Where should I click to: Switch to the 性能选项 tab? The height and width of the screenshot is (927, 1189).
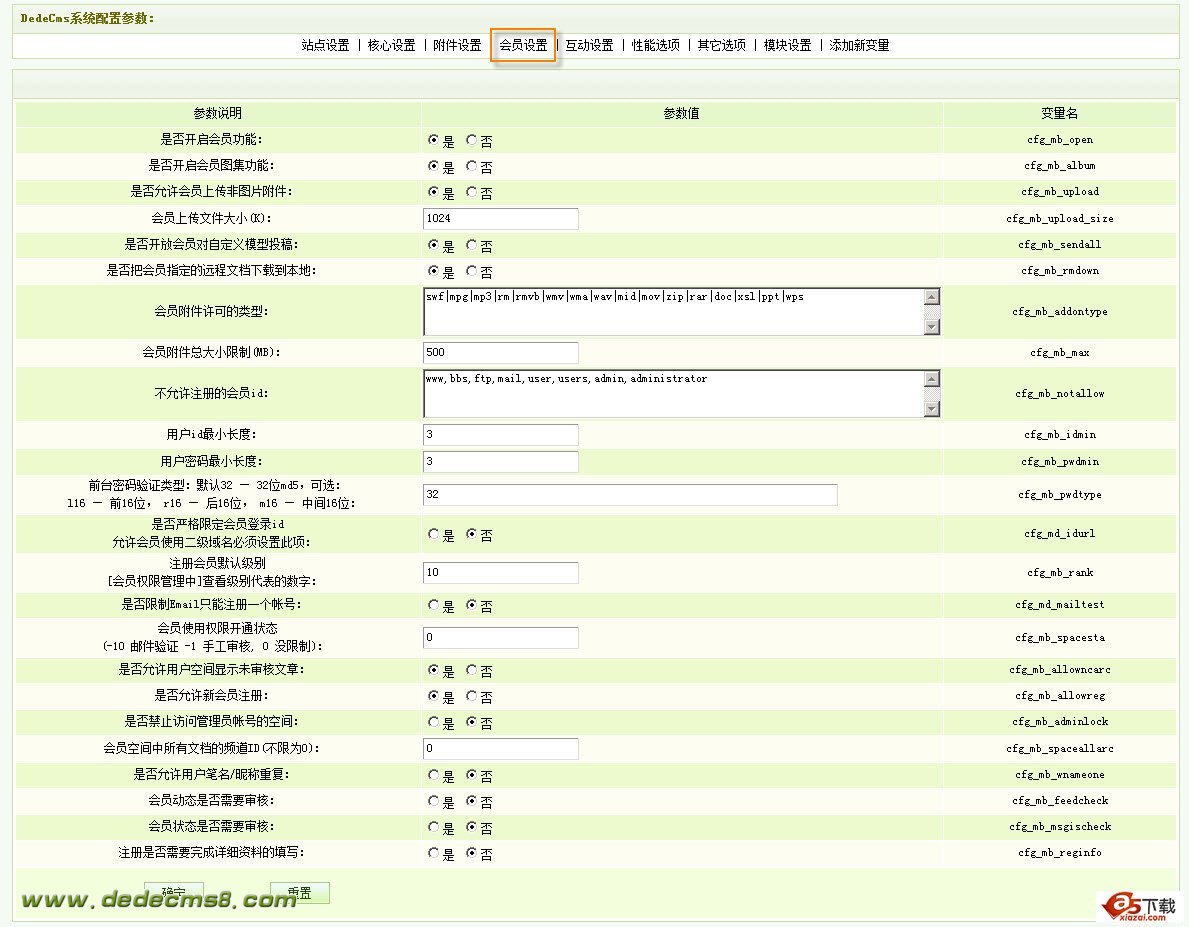[x=655, y=45]
